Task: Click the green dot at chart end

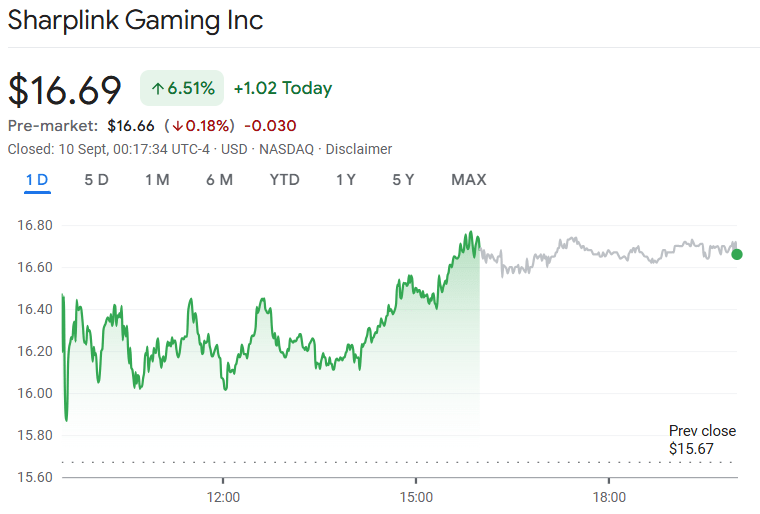Action: (x=737, y=254)
